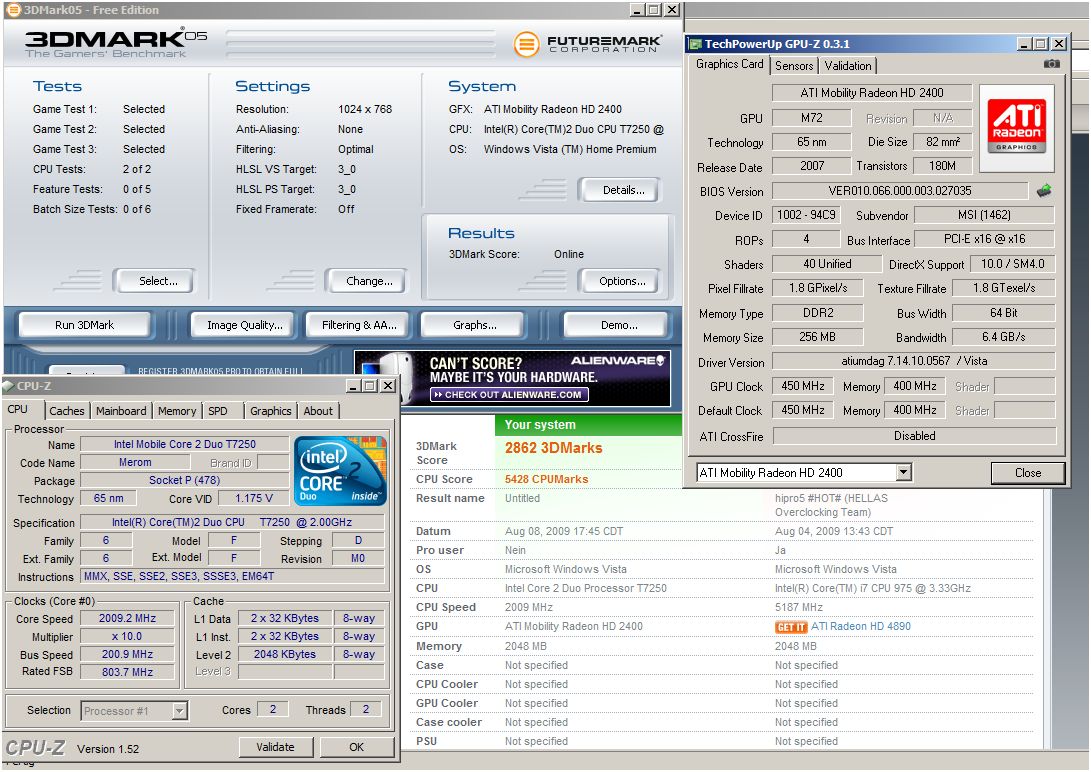The height and width of the screenshot is (772, 1091).
Task: Click the BIOS save chip icon in GPU-Z
Action: [1044, 191]
